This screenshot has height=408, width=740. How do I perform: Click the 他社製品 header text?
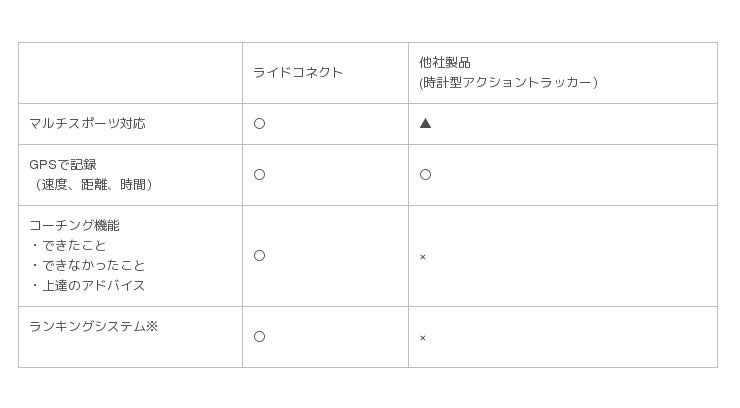[445, 63]
